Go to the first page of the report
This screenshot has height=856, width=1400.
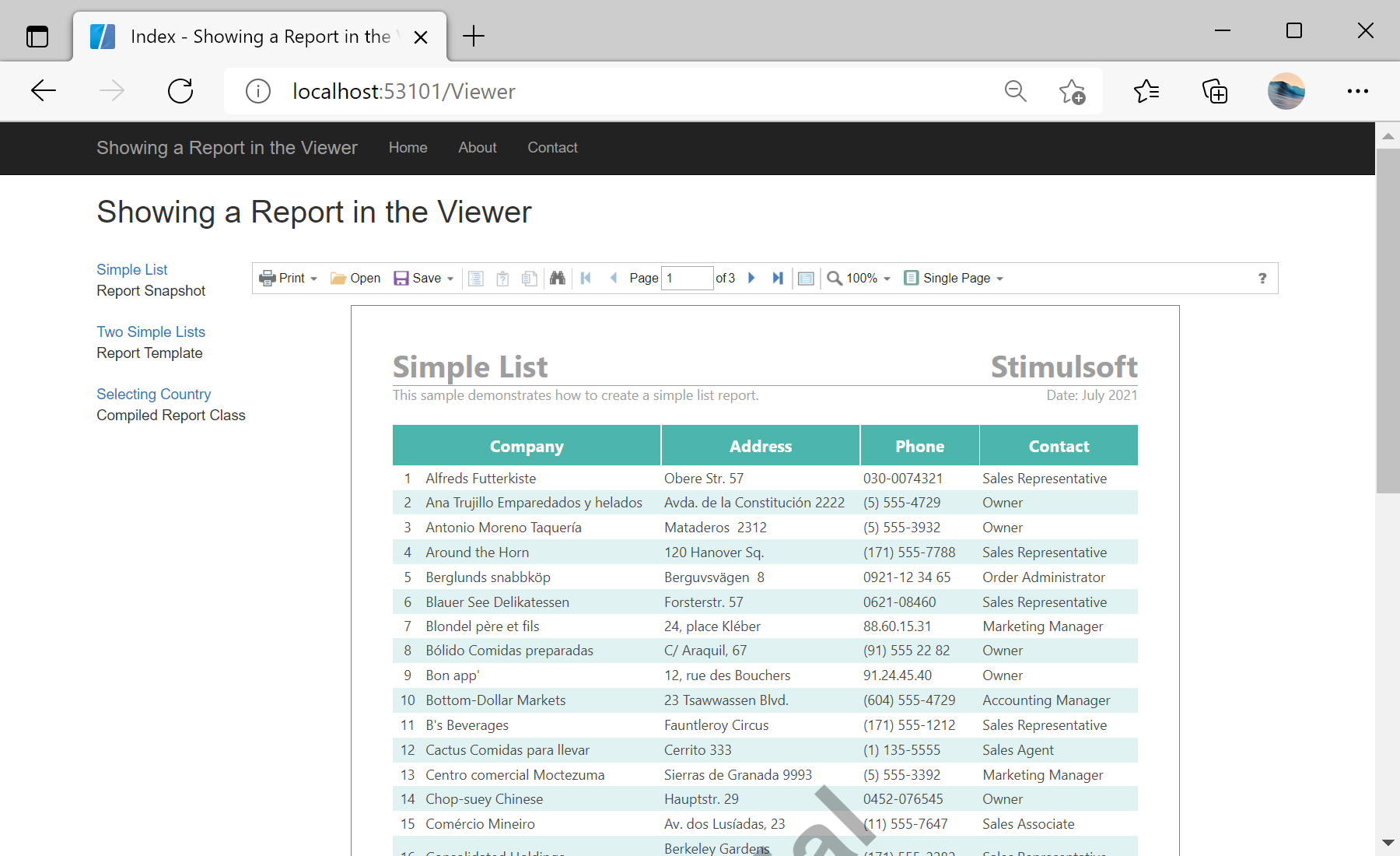(x=586, y=278)
